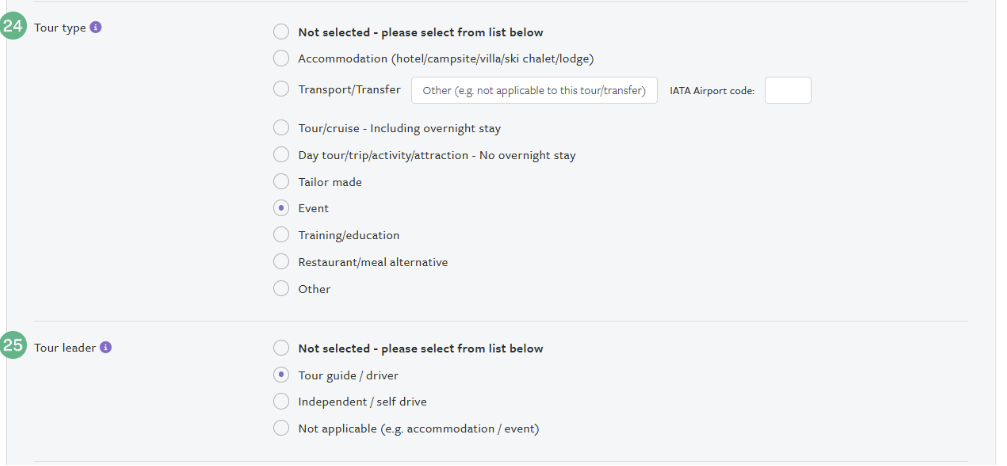Click the IATA Airport code field
1007x466 pixels.
click(x=788, y=91)
